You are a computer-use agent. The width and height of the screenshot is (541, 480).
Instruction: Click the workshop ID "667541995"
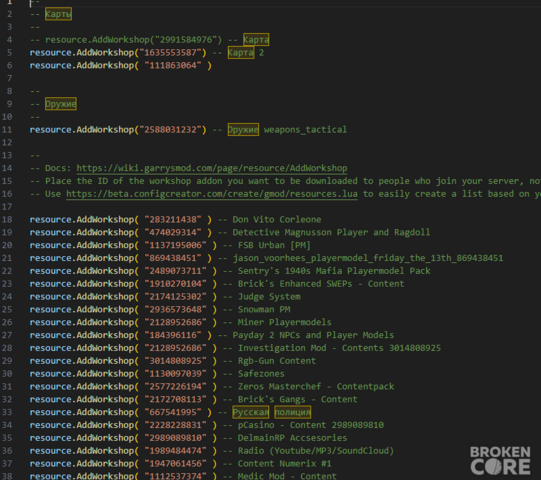[x=173, y=412]
